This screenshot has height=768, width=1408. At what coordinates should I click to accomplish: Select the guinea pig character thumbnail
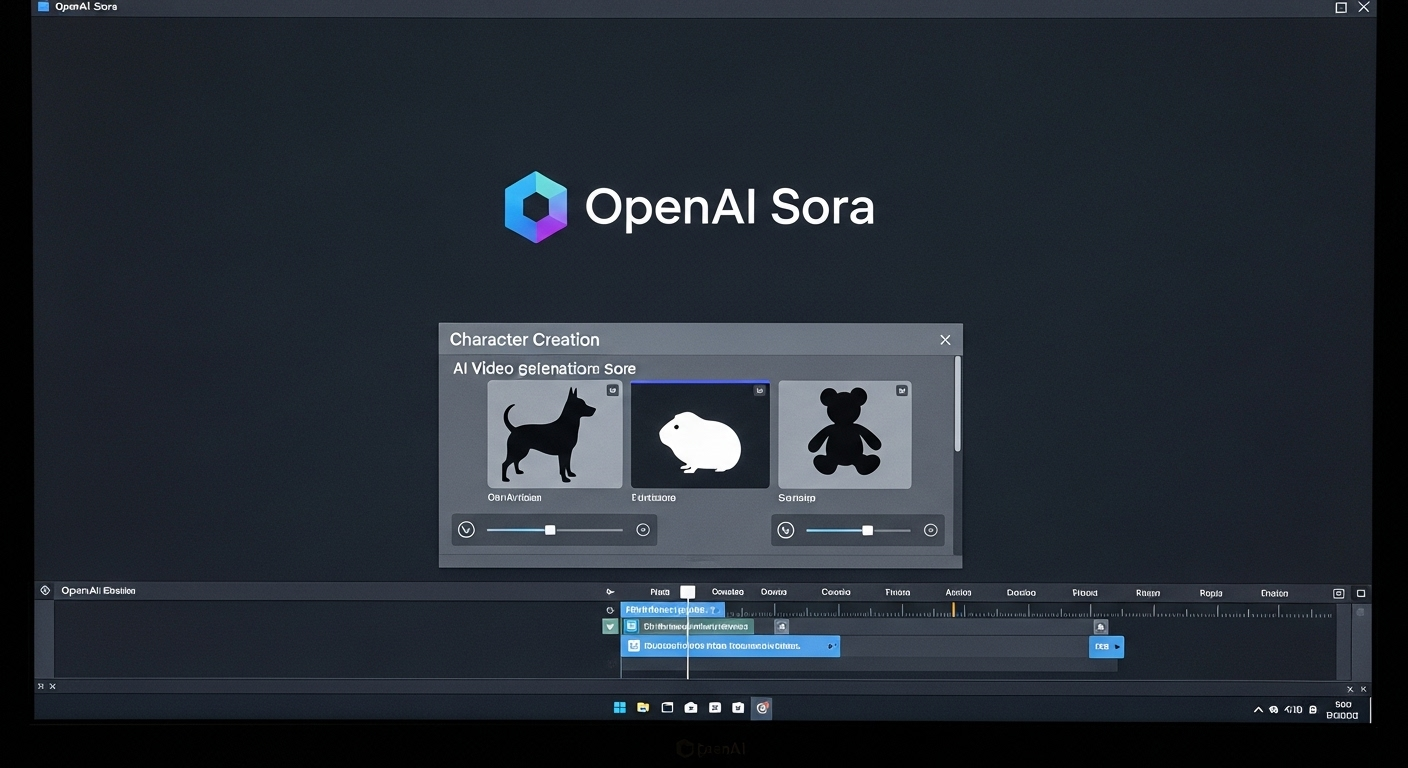pyautogui.click(x=699, y=434)
